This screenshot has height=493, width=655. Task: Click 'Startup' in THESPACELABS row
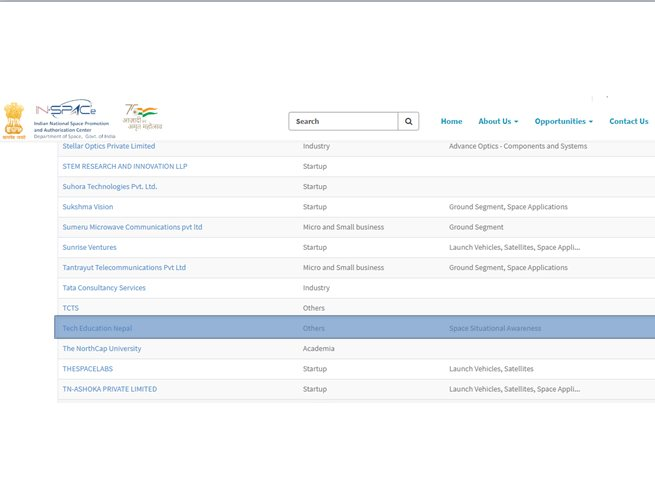(x=315, y=369)
